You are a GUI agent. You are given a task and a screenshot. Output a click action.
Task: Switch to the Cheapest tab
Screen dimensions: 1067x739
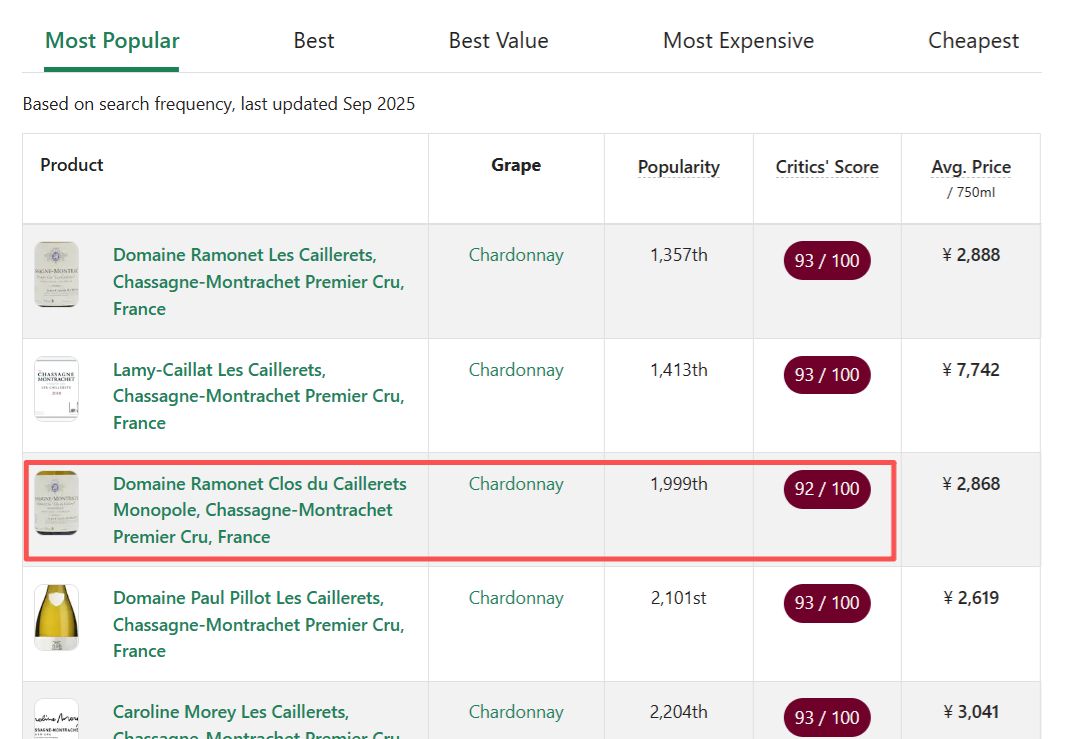(x=973, y=41)
